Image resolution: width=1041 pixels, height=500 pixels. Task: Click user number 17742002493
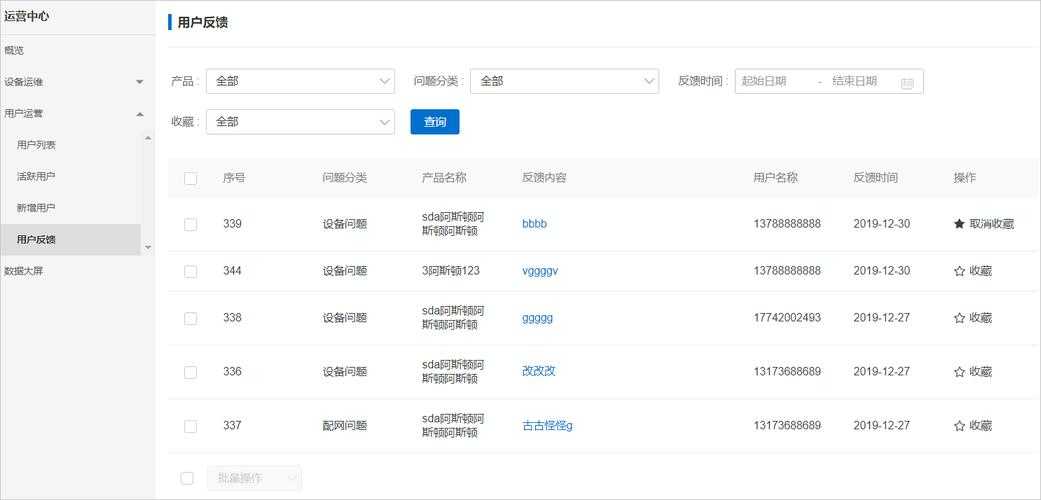[787, 318]
